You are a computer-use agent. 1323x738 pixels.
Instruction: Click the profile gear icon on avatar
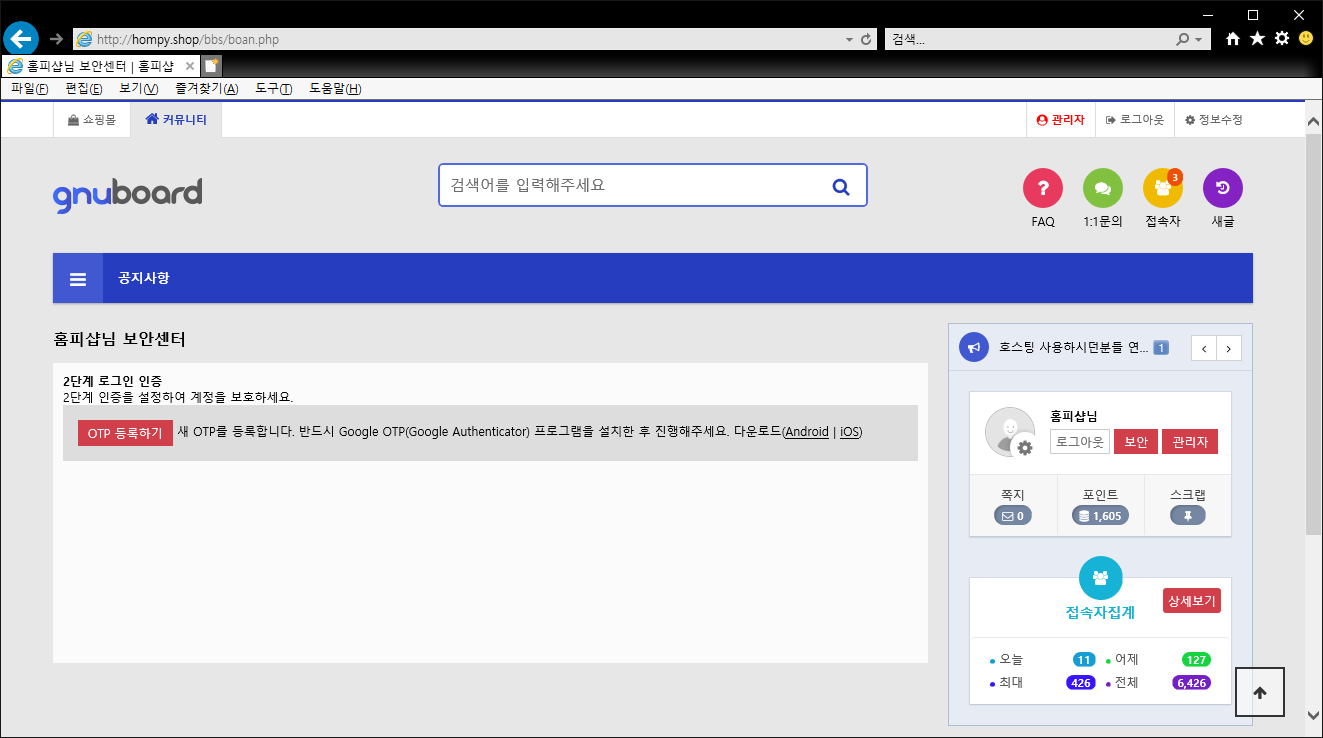coord(1024,448)
